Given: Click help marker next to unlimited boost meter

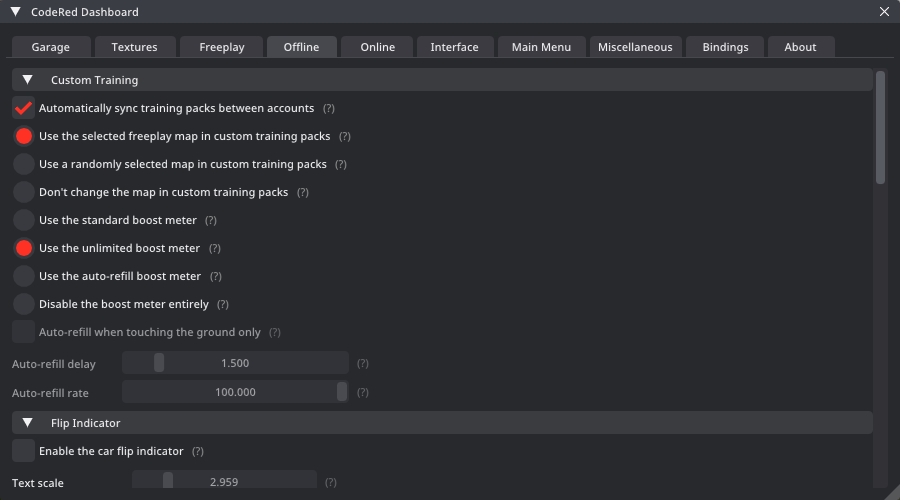Looking at the screenshot, I should tap(214, 248).
